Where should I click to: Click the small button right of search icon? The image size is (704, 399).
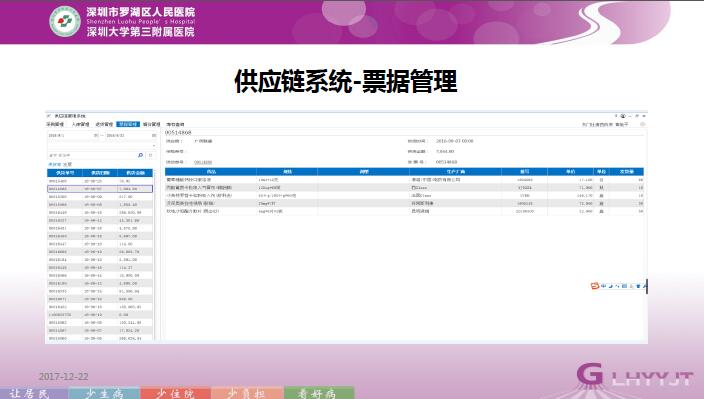click(x=150, y=155)
